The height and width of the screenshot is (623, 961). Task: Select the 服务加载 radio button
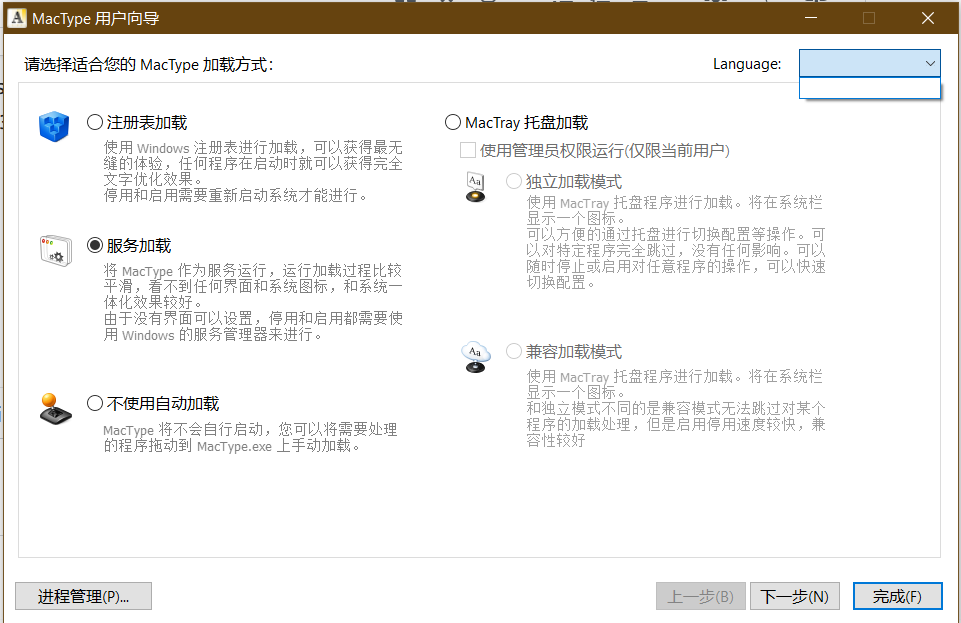pyautogui.click(x=94, y=245)
